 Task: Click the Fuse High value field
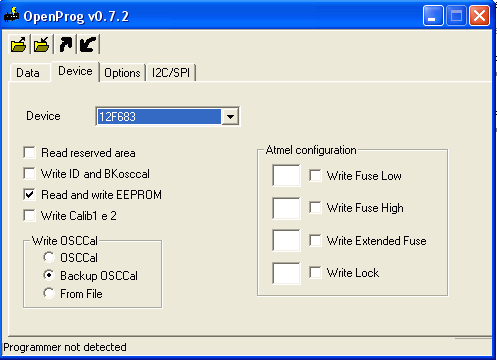[x=286, y=208]
